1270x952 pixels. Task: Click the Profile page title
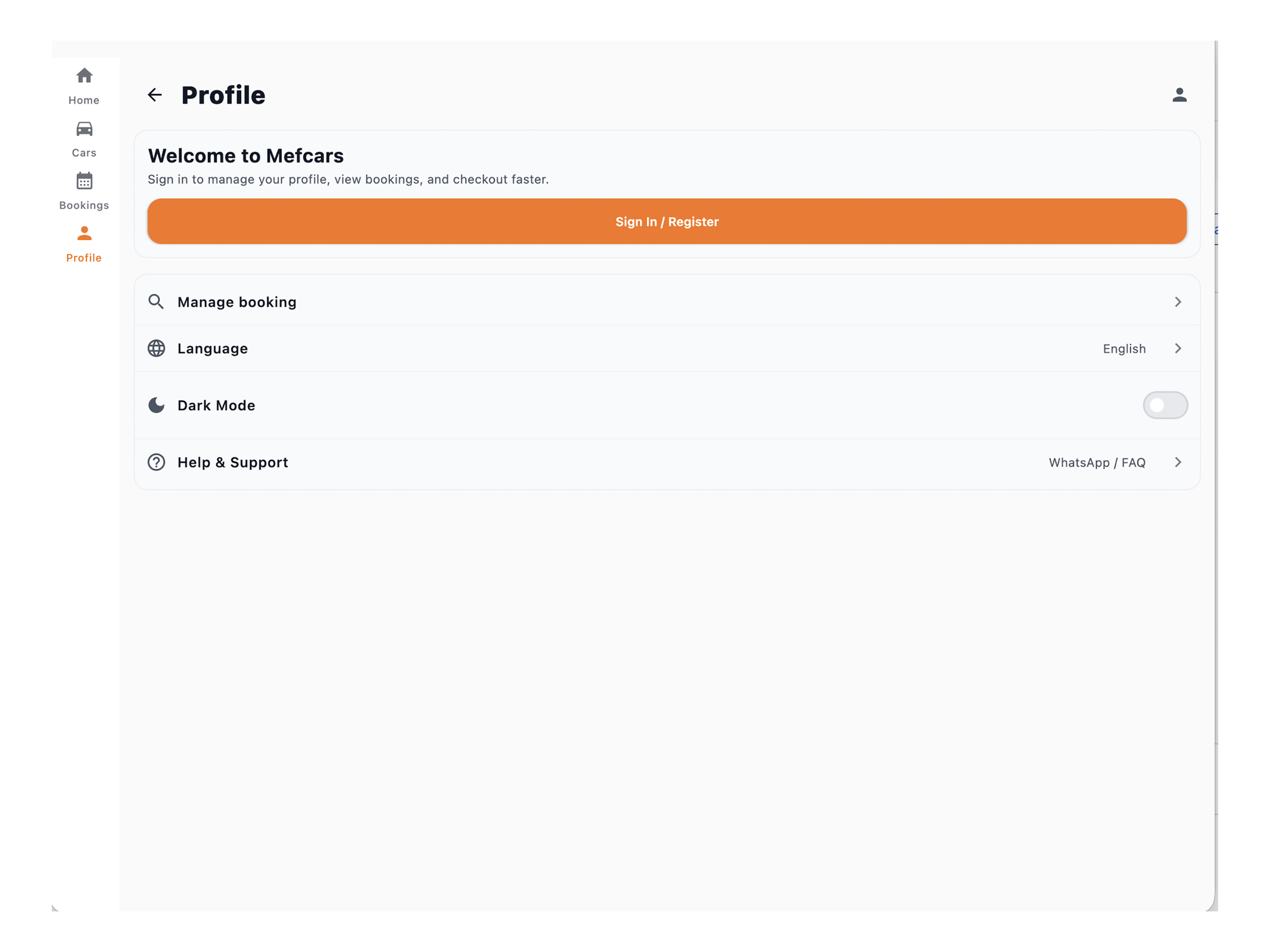tap(223, 95)
